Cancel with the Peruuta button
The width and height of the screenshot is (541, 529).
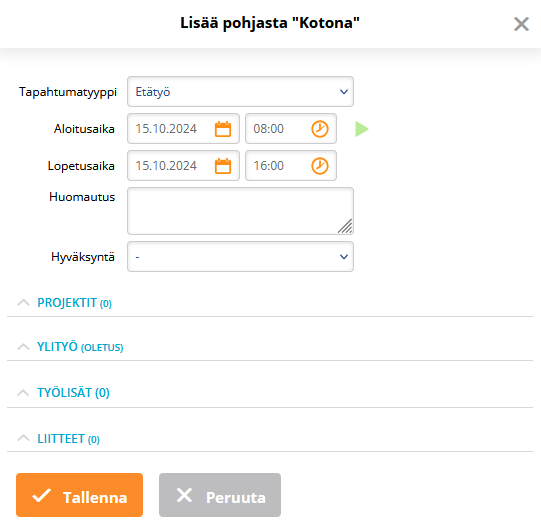220,495
